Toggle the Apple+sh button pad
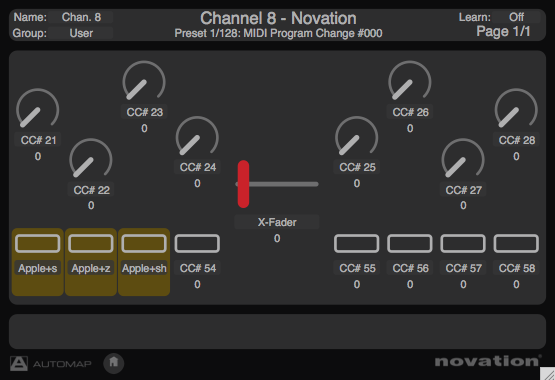 coord(144,243)
